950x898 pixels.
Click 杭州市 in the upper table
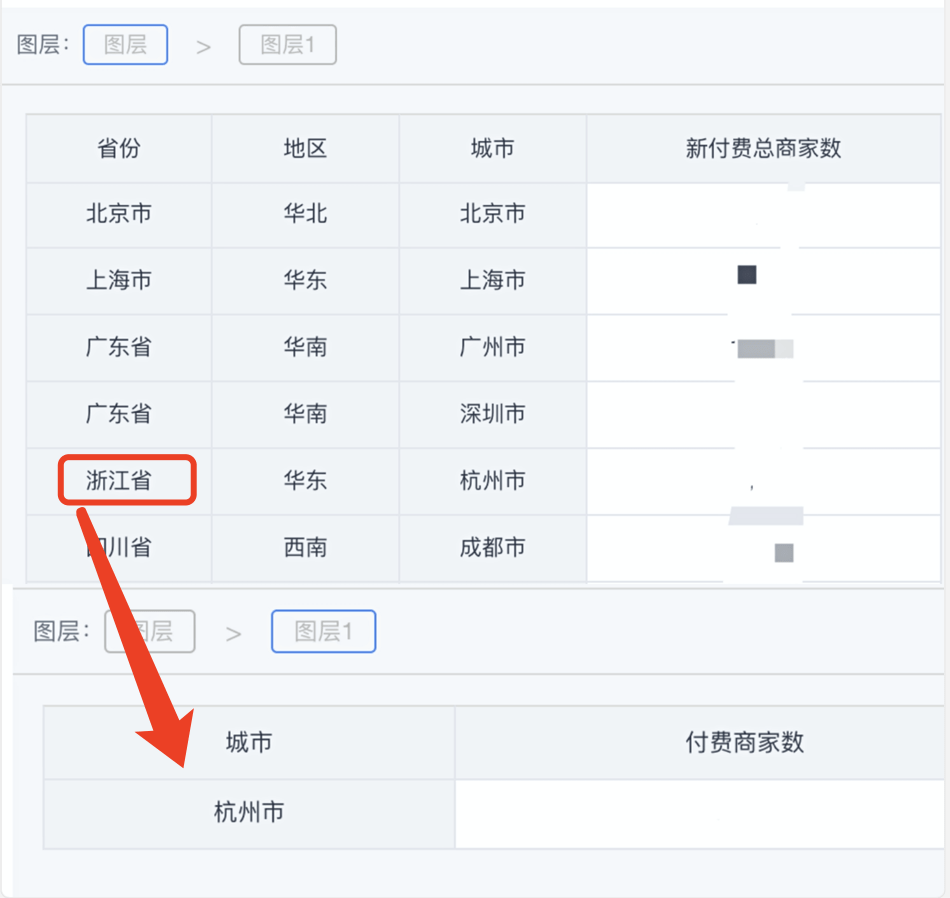(492, 481)
